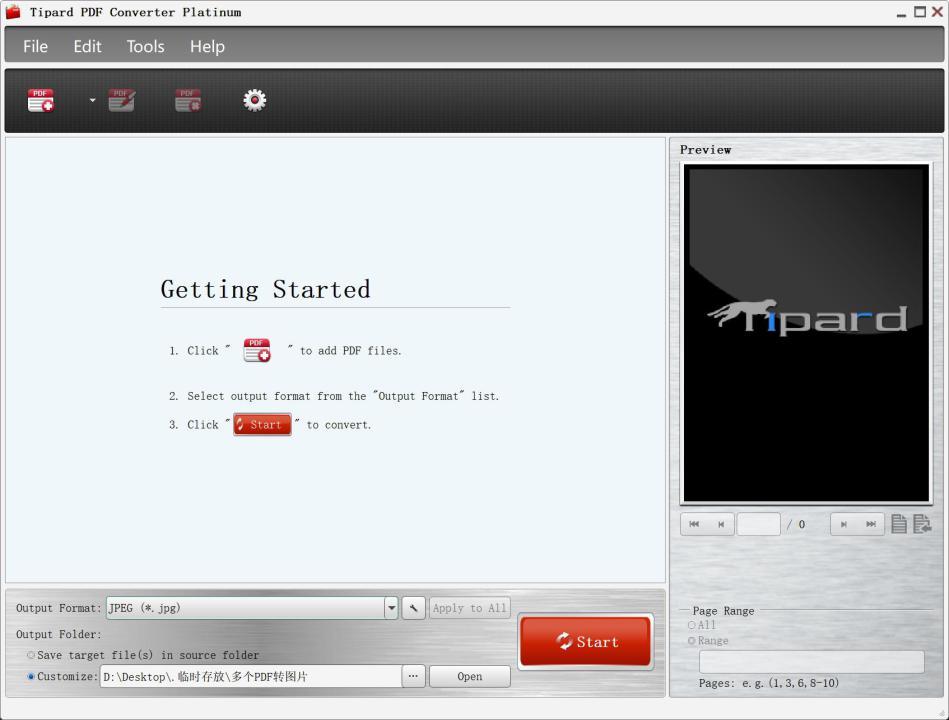This screenshot has height=720, width=949.
Task: Click the JPEG (*.jpg) output format field
Action: pos(245,608)
